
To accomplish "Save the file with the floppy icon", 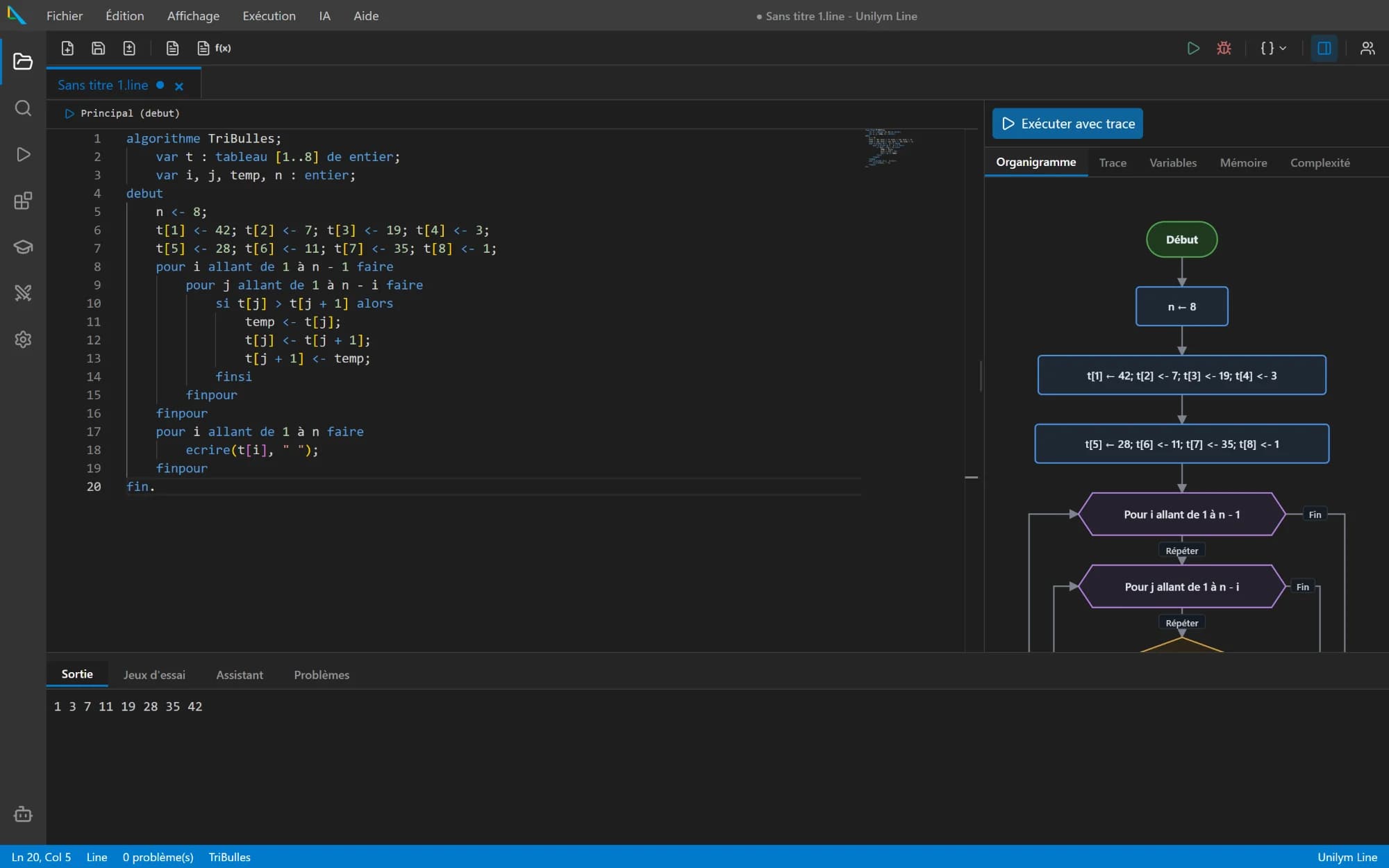I will pyautogui.click(x=98, y=48).
